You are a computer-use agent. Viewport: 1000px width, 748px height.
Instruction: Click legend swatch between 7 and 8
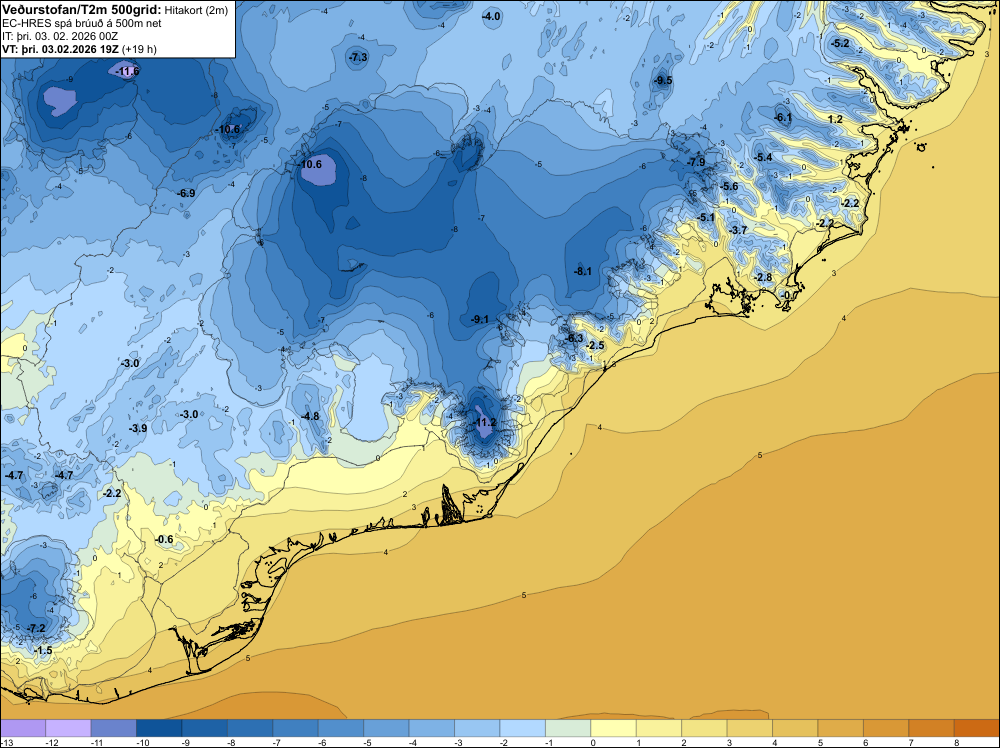click(x=932, y=728)
